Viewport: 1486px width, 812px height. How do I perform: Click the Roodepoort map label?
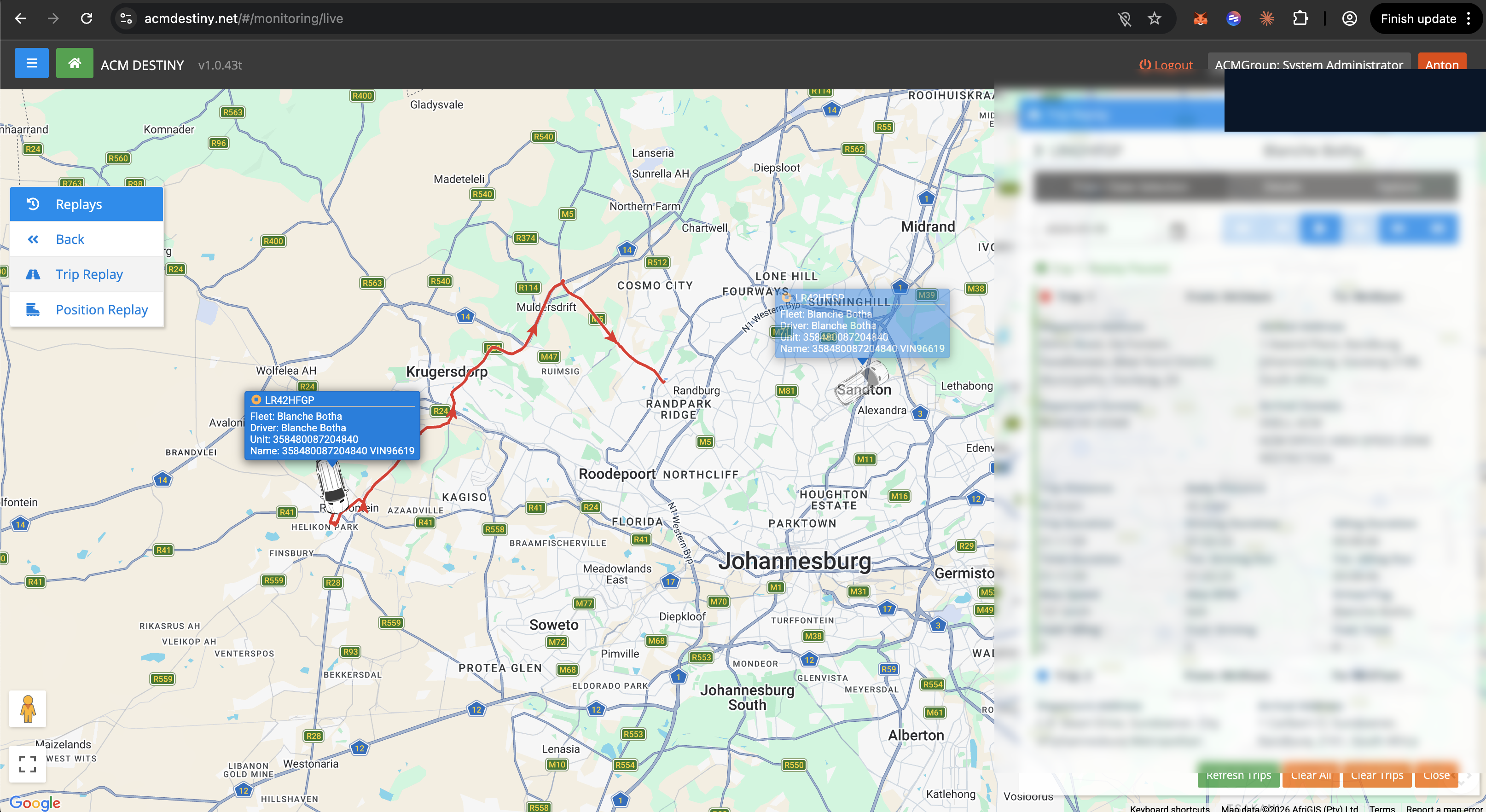pyautogui.click(x=617, y=474)
